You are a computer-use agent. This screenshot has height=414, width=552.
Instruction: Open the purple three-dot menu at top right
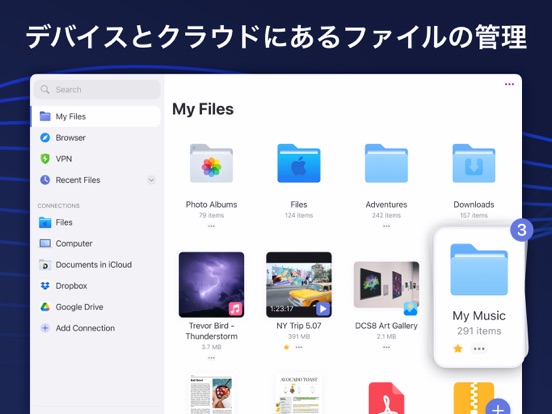click(509, 84)
